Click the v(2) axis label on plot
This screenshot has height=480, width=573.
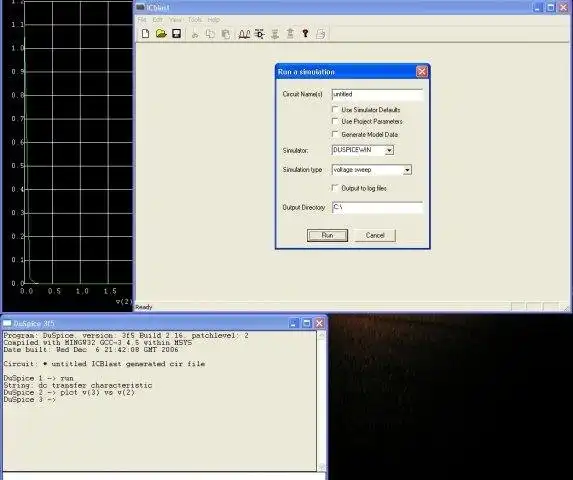coord(124,301)
